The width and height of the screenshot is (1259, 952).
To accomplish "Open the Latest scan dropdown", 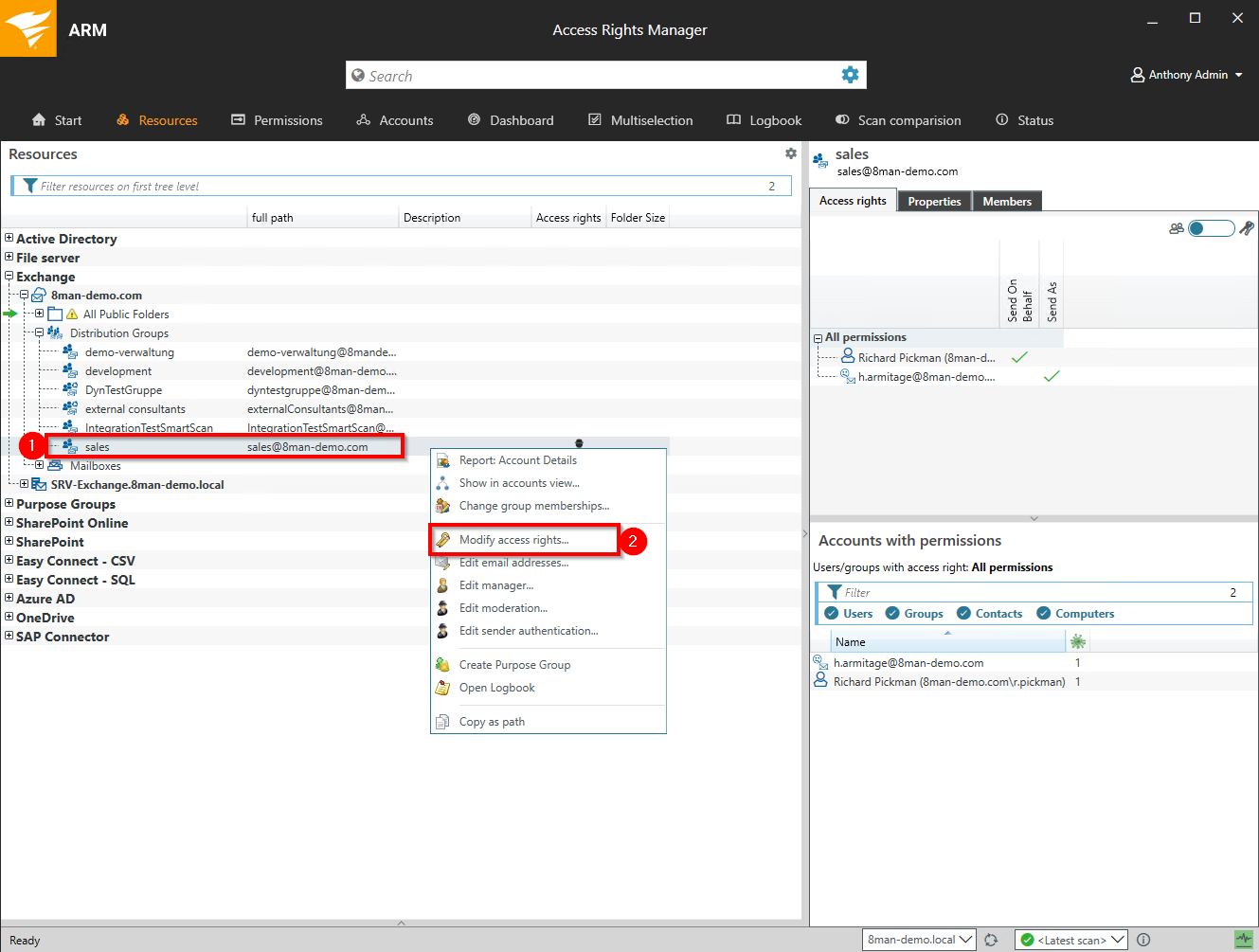I will coord(1070,940).
